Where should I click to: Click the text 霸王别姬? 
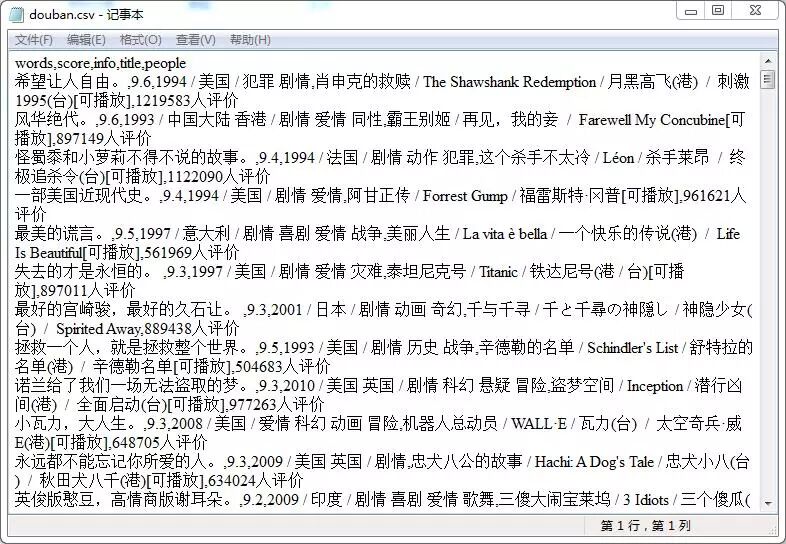click(419, 120)
